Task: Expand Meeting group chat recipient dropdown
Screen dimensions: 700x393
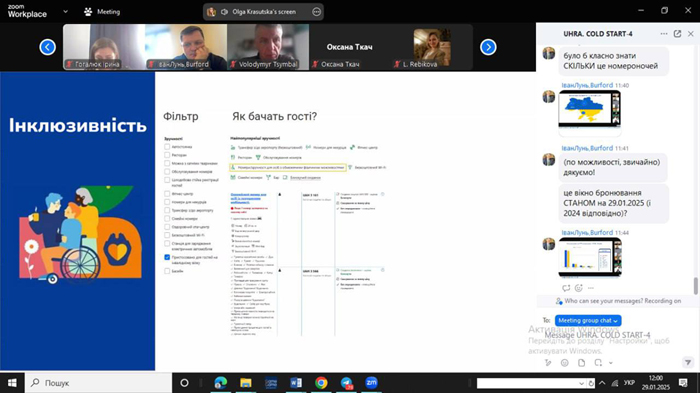Action: pyautogui.click(x=588, y=320)
